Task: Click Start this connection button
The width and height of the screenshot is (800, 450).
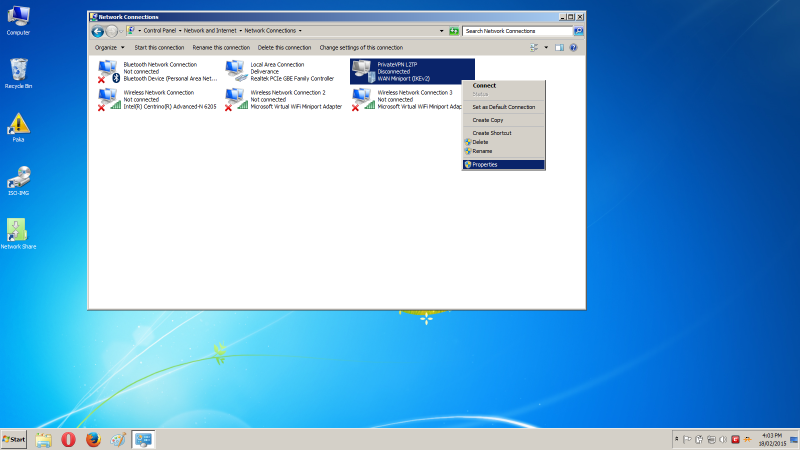Action: [159, 47]
